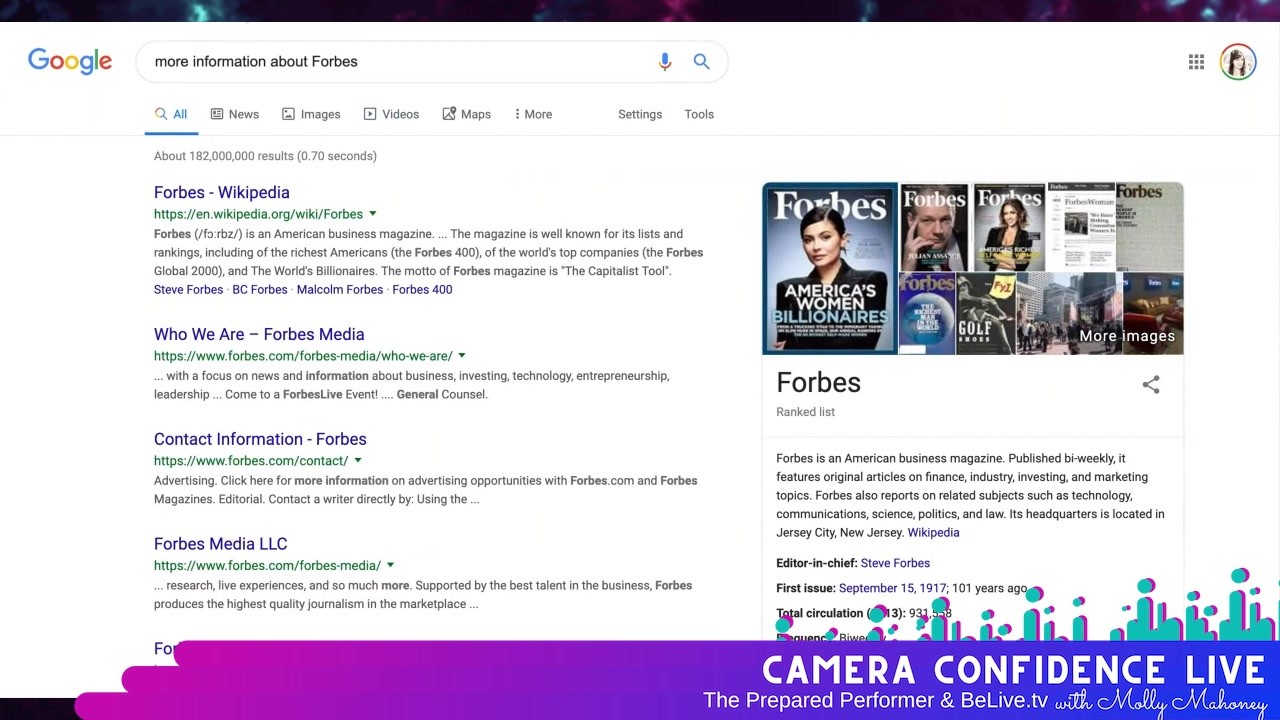Expand the Wikipedia result URL dropdown arrow

pos(373,213)
